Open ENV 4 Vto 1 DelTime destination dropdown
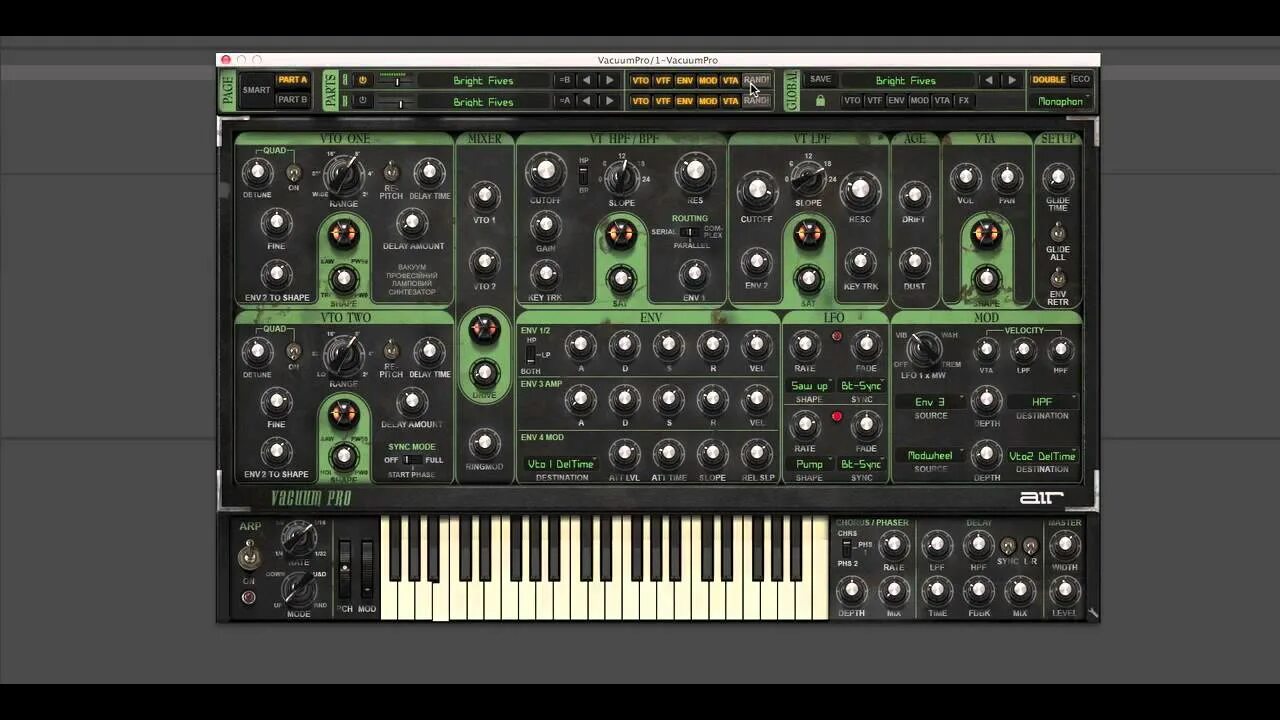The image size is (1280, 720). click(x=562, y=464)
